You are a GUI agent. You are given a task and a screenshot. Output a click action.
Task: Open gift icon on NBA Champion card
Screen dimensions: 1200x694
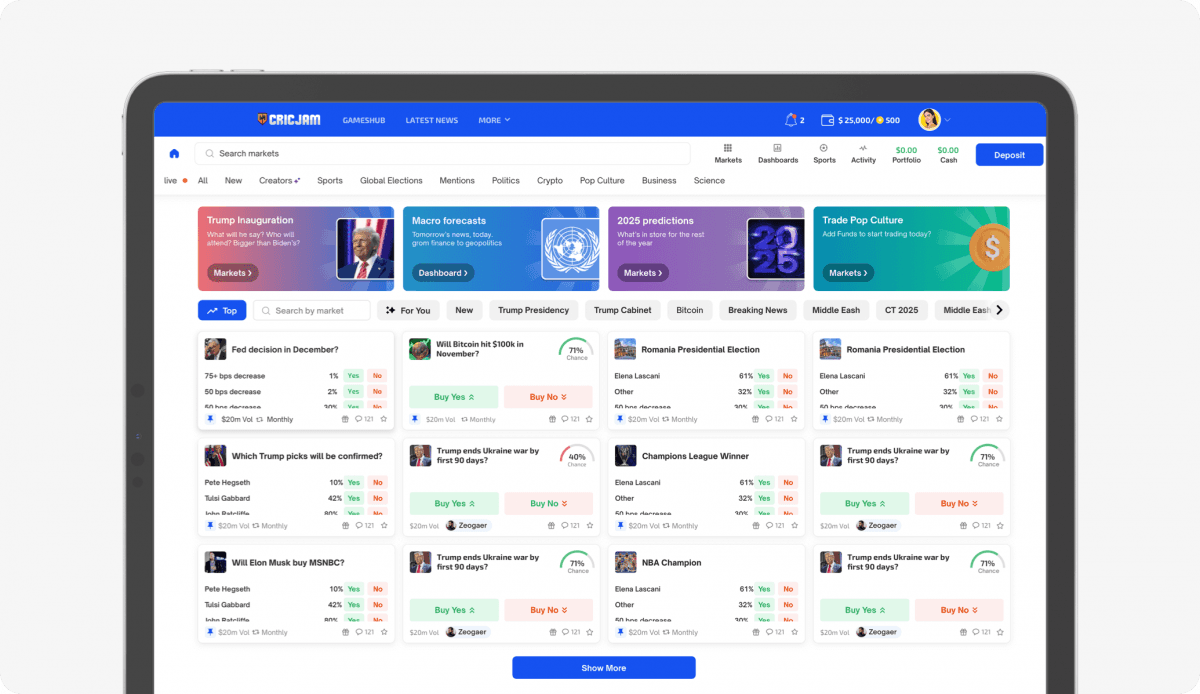click(757, 632)
